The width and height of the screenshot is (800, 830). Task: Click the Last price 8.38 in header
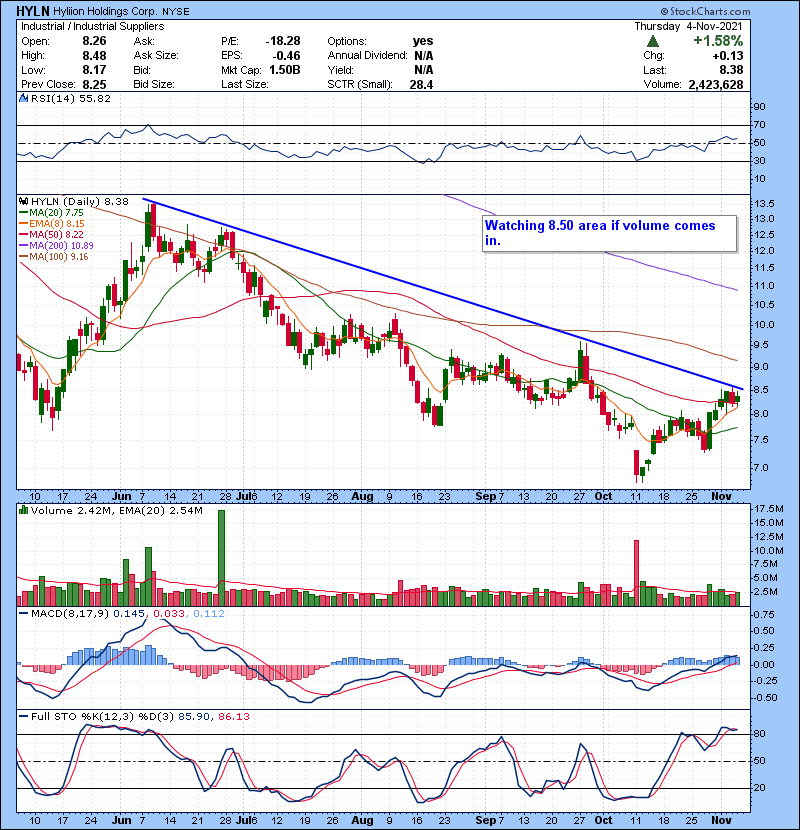click(731, 70)
